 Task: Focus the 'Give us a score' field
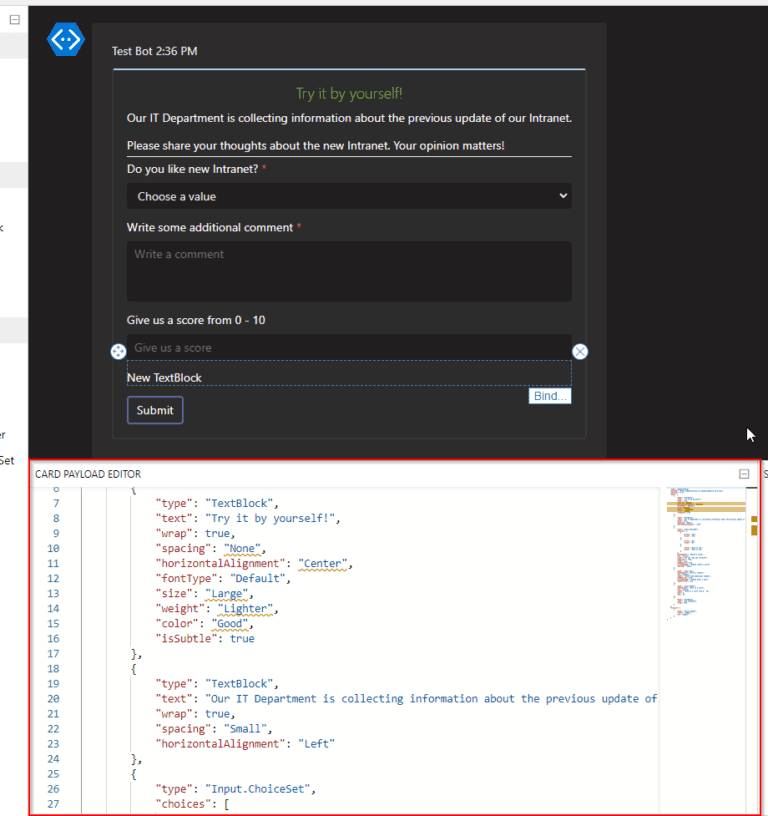pos(349,347)
